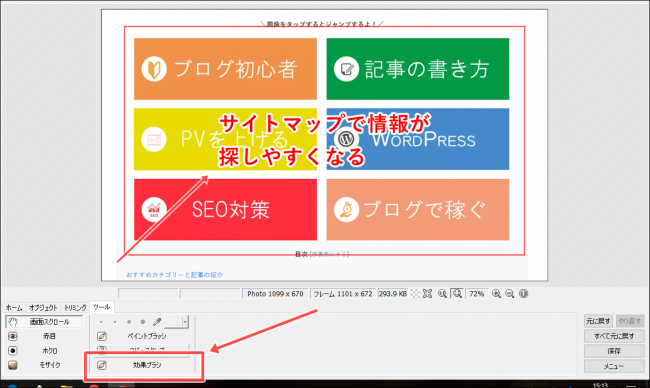The image size is (650, 388).
Task: Click the checkerboard transparency icon in status bar
Action: (415, 294)
